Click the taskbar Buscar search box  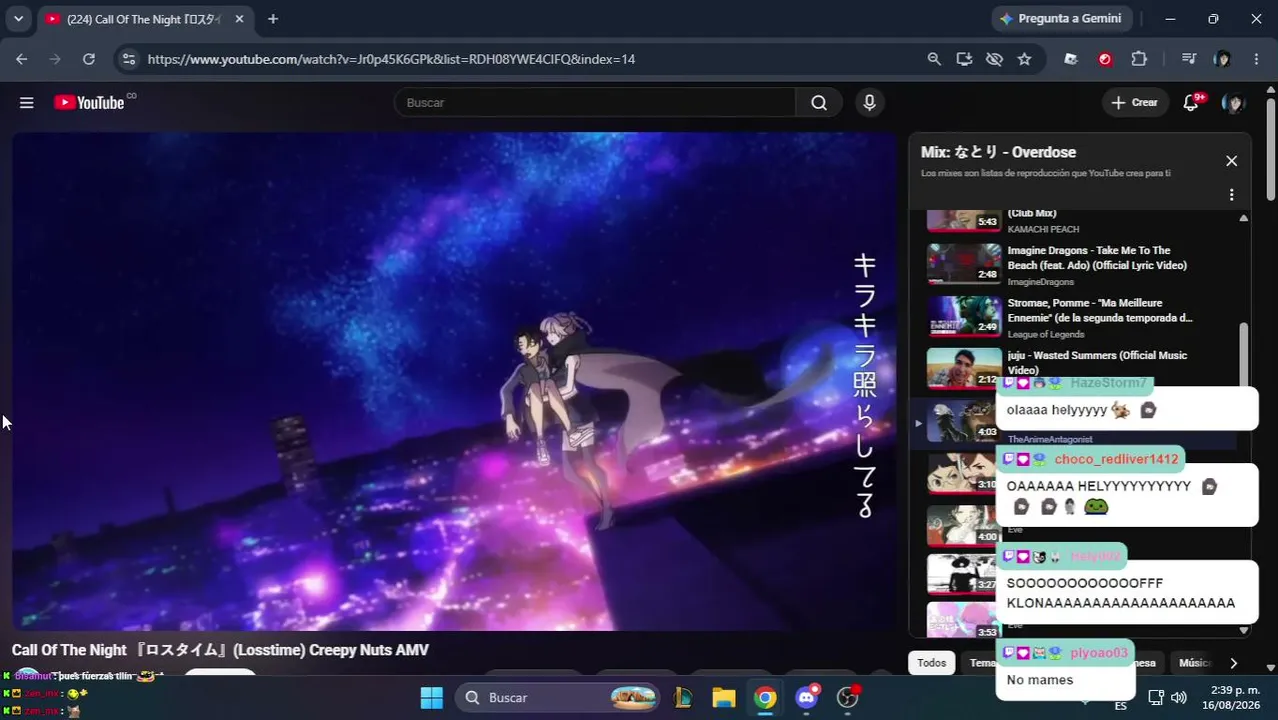558,697
